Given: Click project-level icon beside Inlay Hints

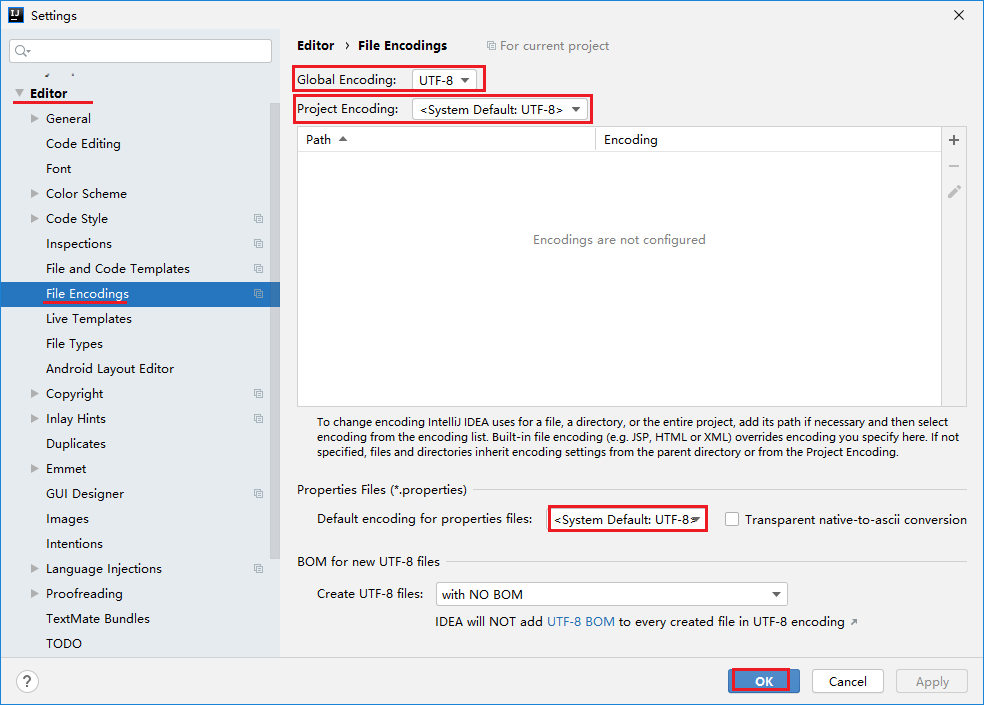Looking at the screenshot, I should [x=259, y=419].
